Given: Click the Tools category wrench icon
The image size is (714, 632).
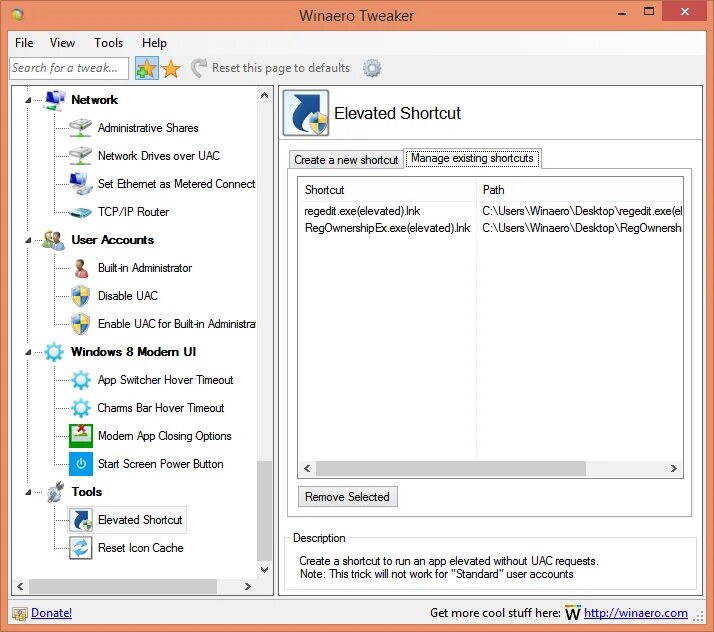Looking at the screenshot, I should point(55,492).
